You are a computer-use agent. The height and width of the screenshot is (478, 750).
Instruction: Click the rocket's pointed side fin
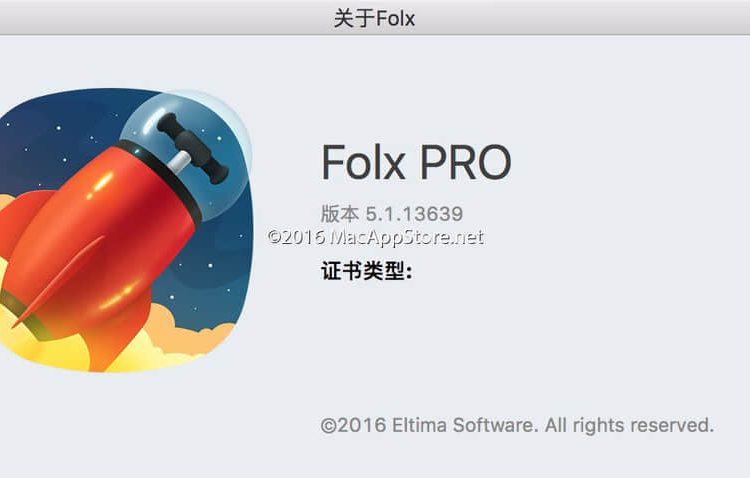(60, 282)
